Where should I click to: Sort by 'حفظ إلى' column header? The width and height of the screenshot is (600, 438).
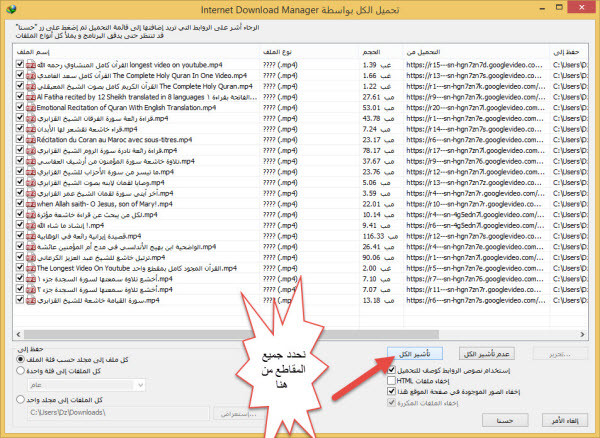569,52
